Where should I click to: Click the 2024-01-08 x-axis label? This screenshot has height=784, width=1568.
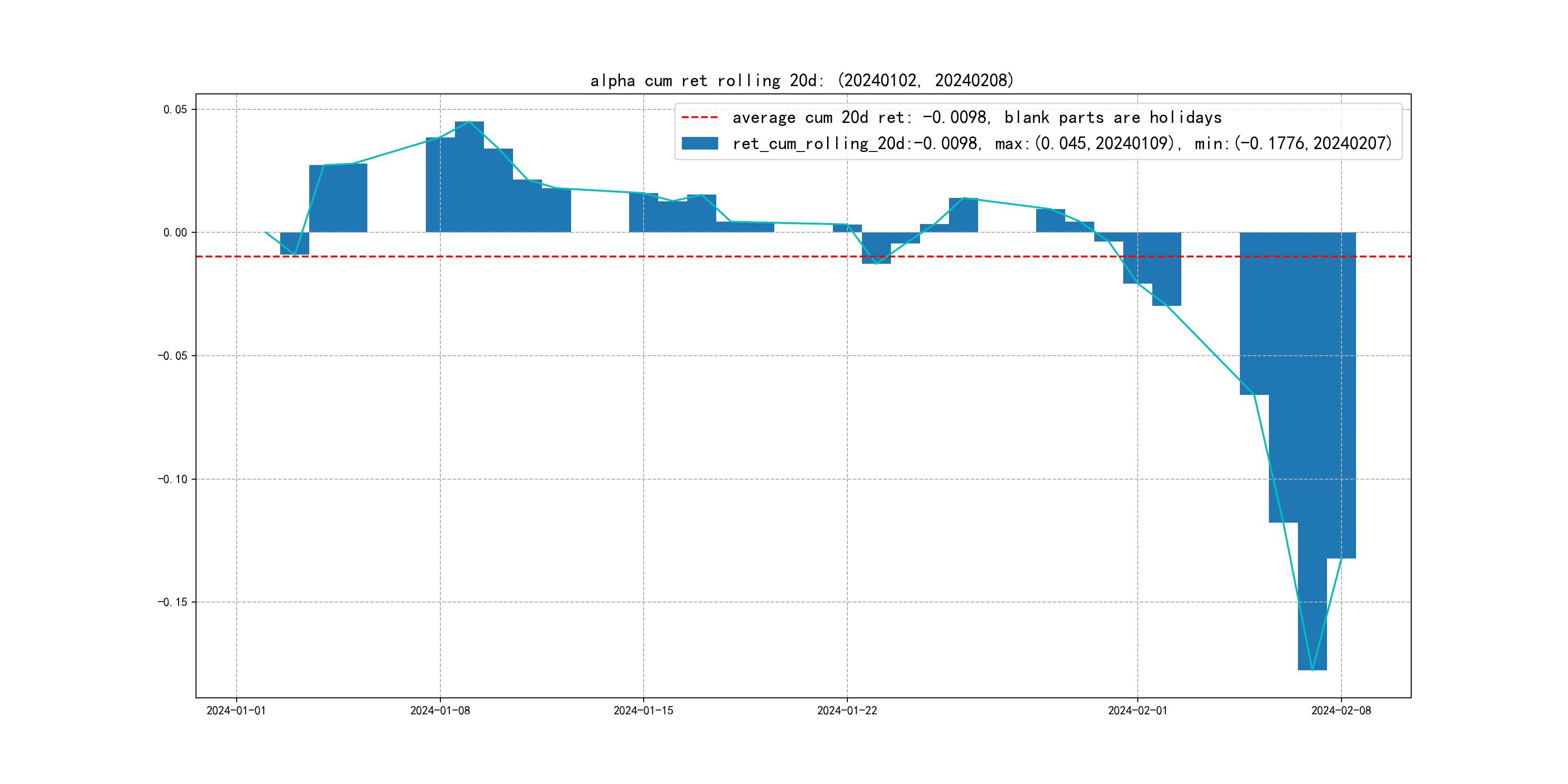coord(440,710)
